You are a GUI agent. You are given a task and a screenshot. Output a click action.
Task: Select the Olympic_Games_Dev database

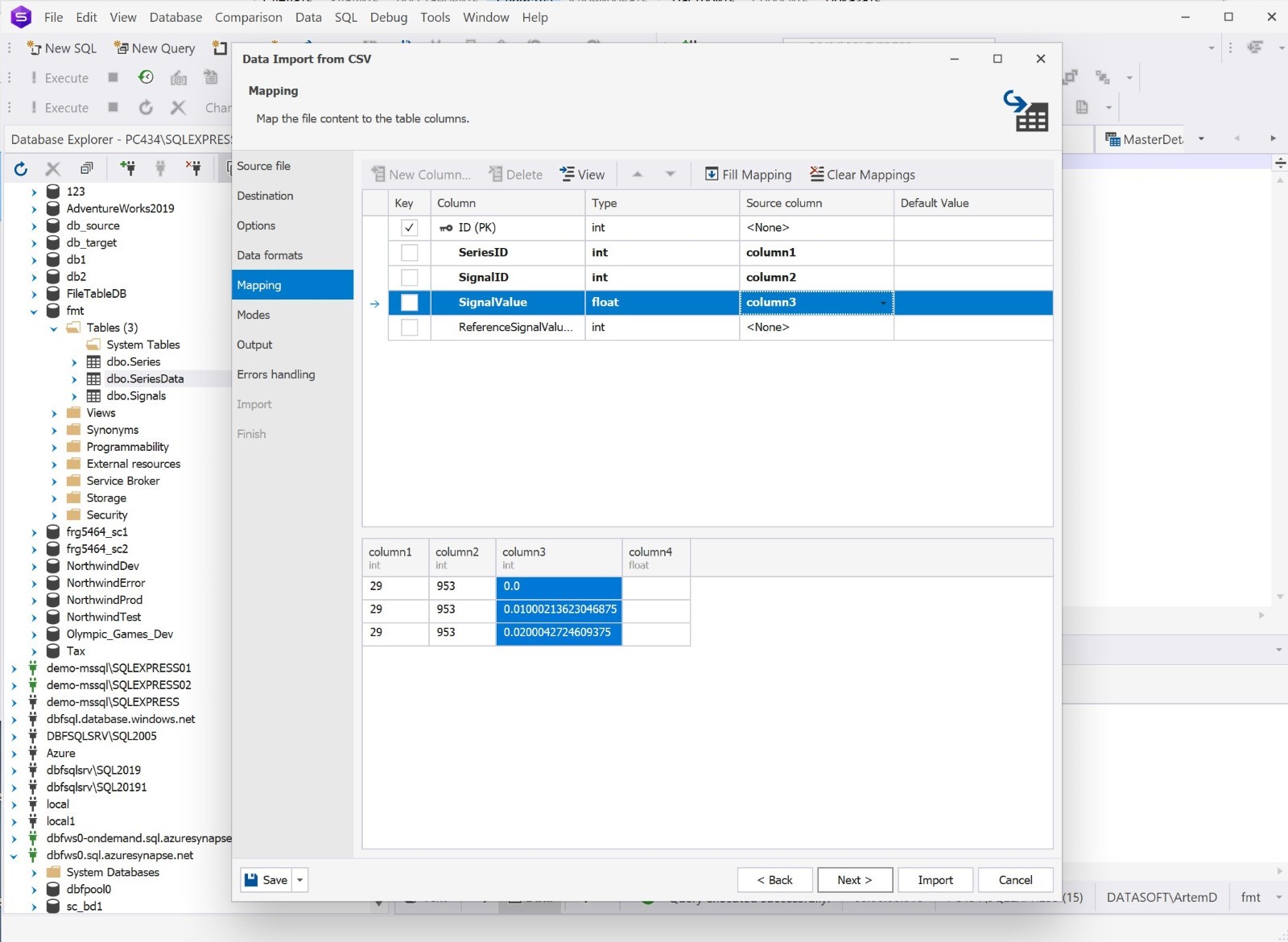click(120, 634)
